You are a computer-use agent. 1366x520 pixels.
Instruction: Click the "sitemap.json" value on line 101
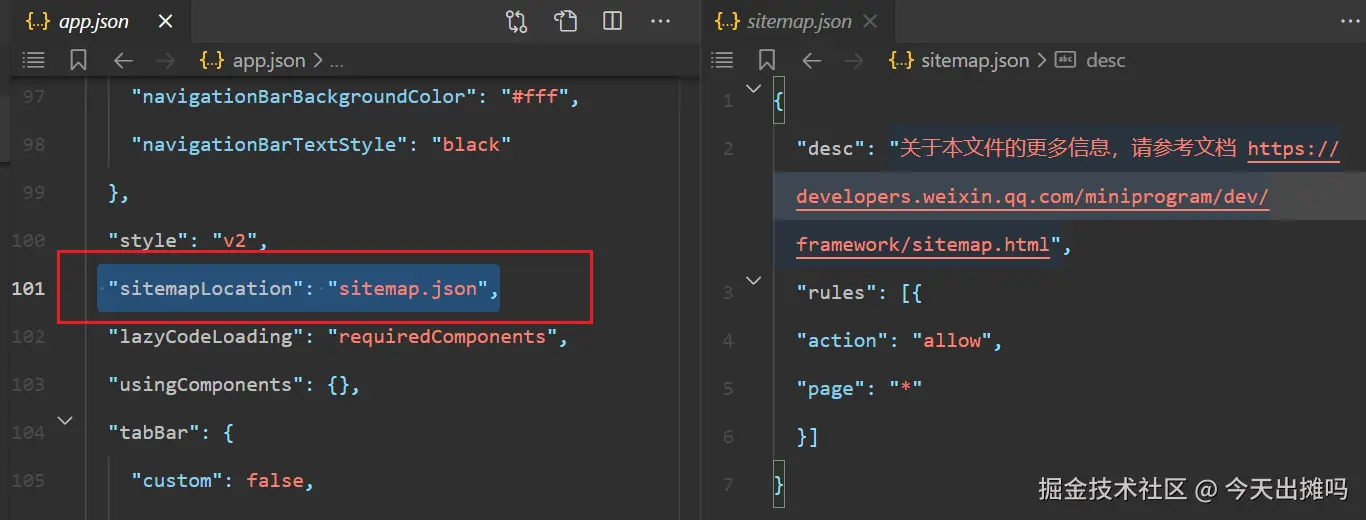click(x=407, y=289)
